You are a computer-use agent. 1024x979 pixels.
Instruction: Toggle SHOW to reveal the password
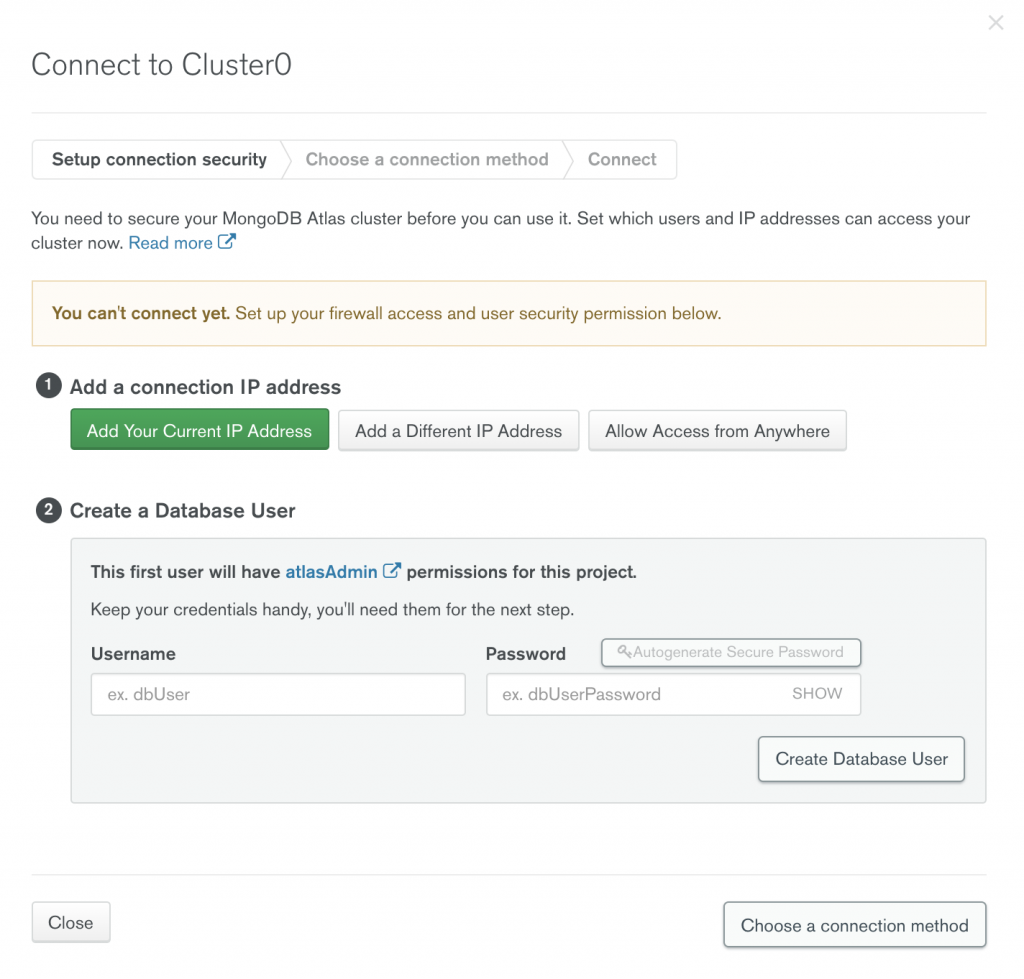817,693
